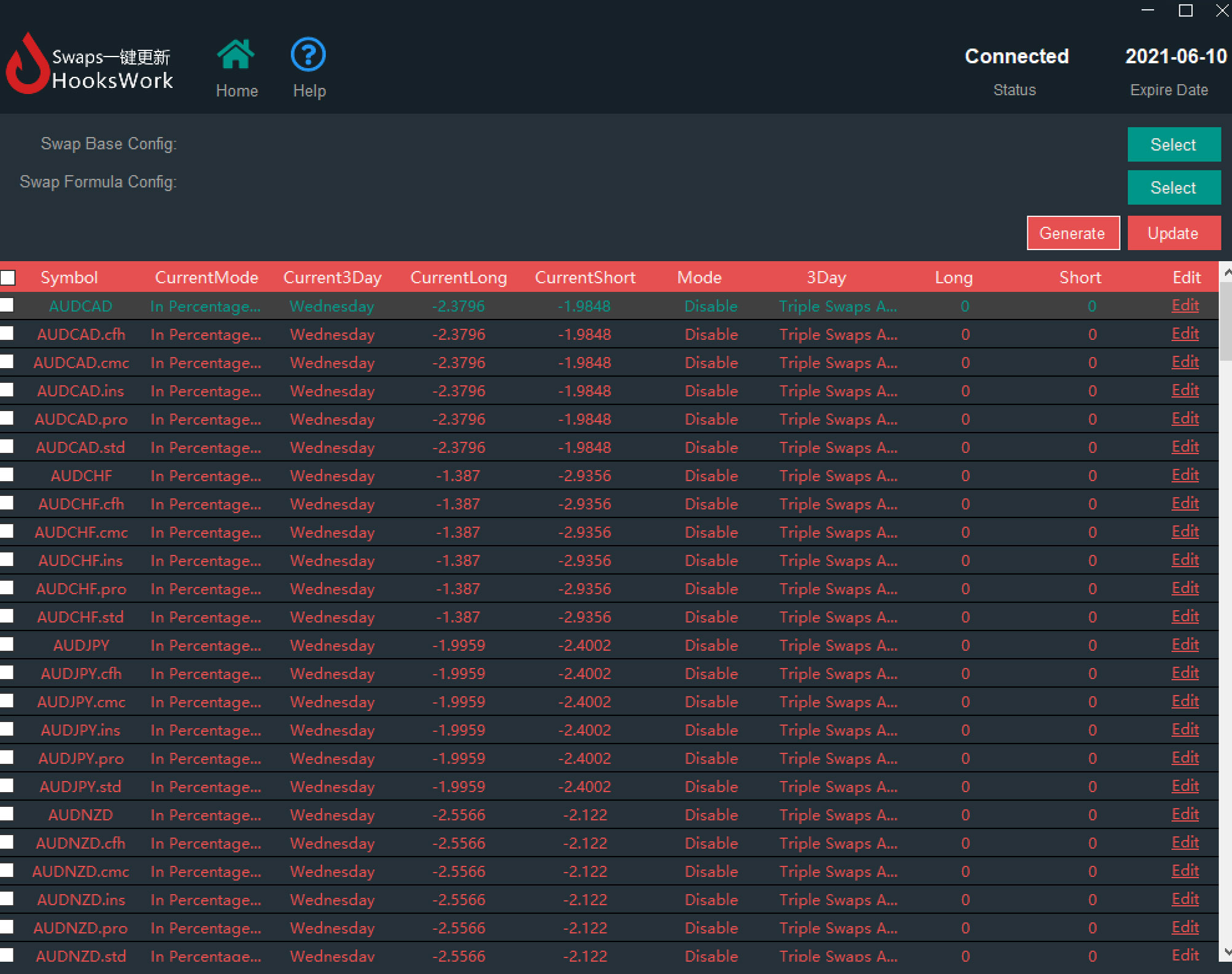Select the AUDCAD symbol cell
Screen dimensions: 1232x974
coord(81,306)
